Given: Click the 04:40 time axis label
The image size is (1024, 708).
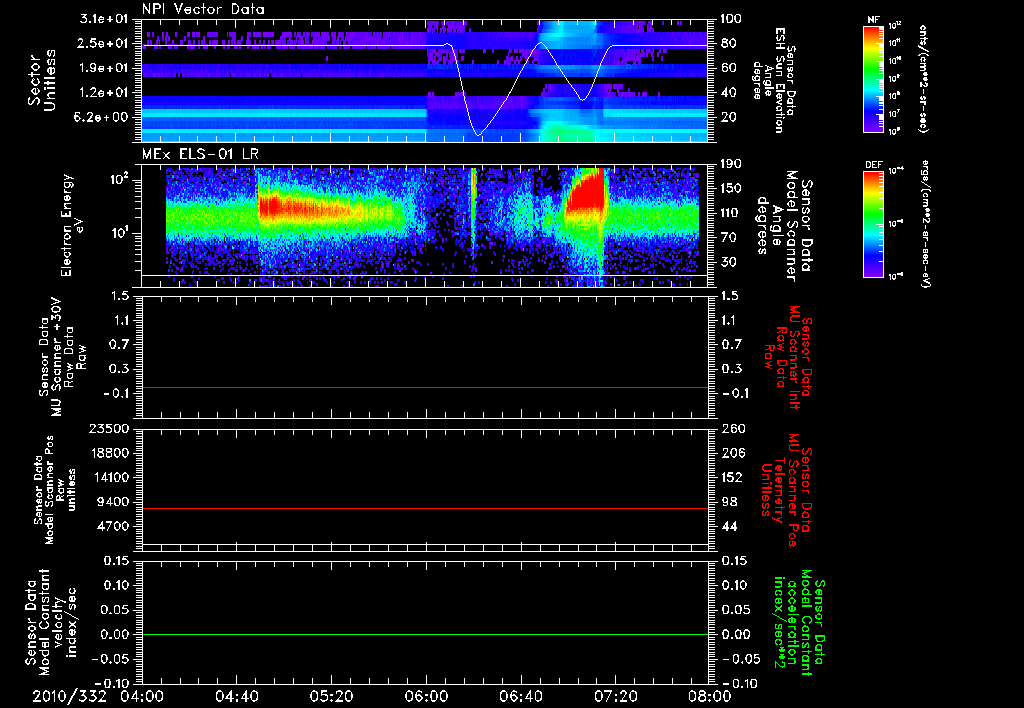Looking at the screenshot, I should coord(236,696).
